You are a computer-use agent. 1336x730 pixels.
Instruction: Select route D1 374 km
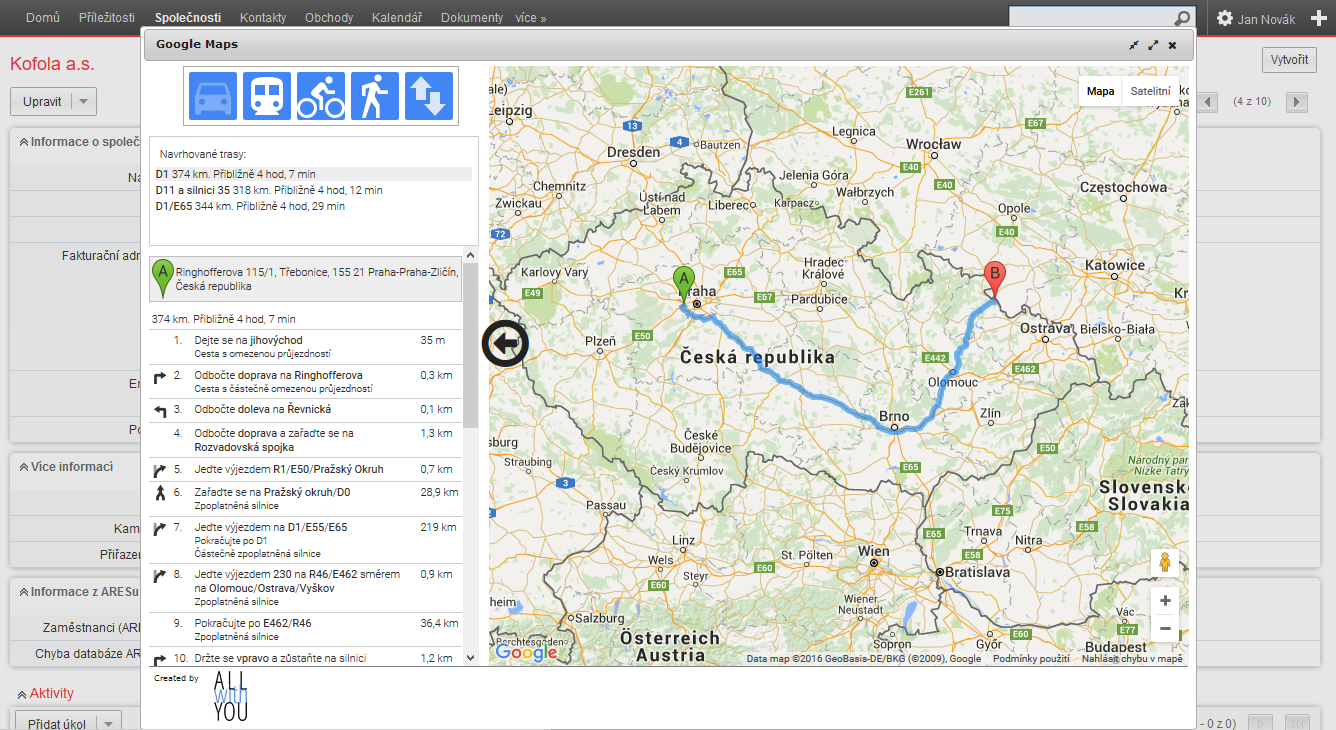tap(314, 174)
